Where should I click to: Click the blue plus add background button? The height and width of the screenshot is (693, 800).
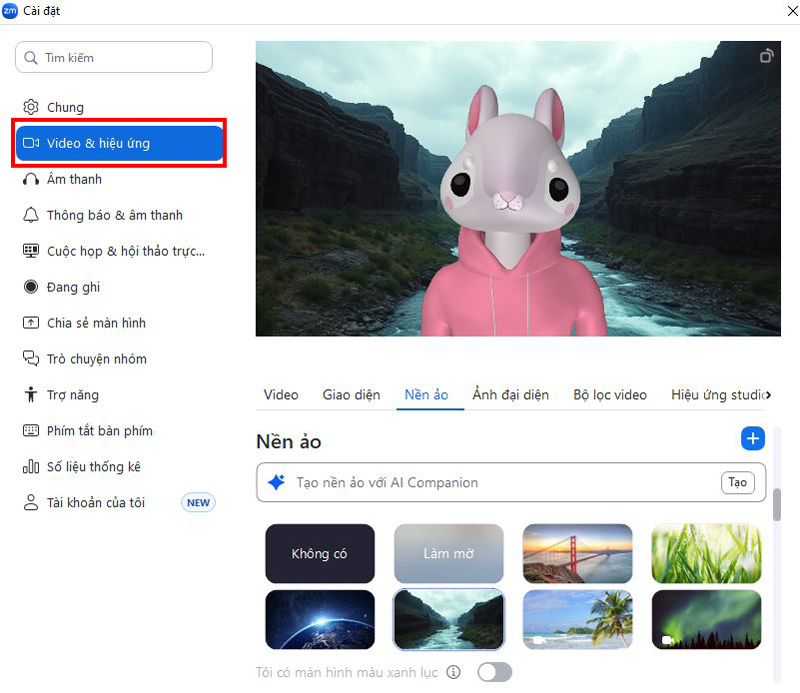(753, 438)
